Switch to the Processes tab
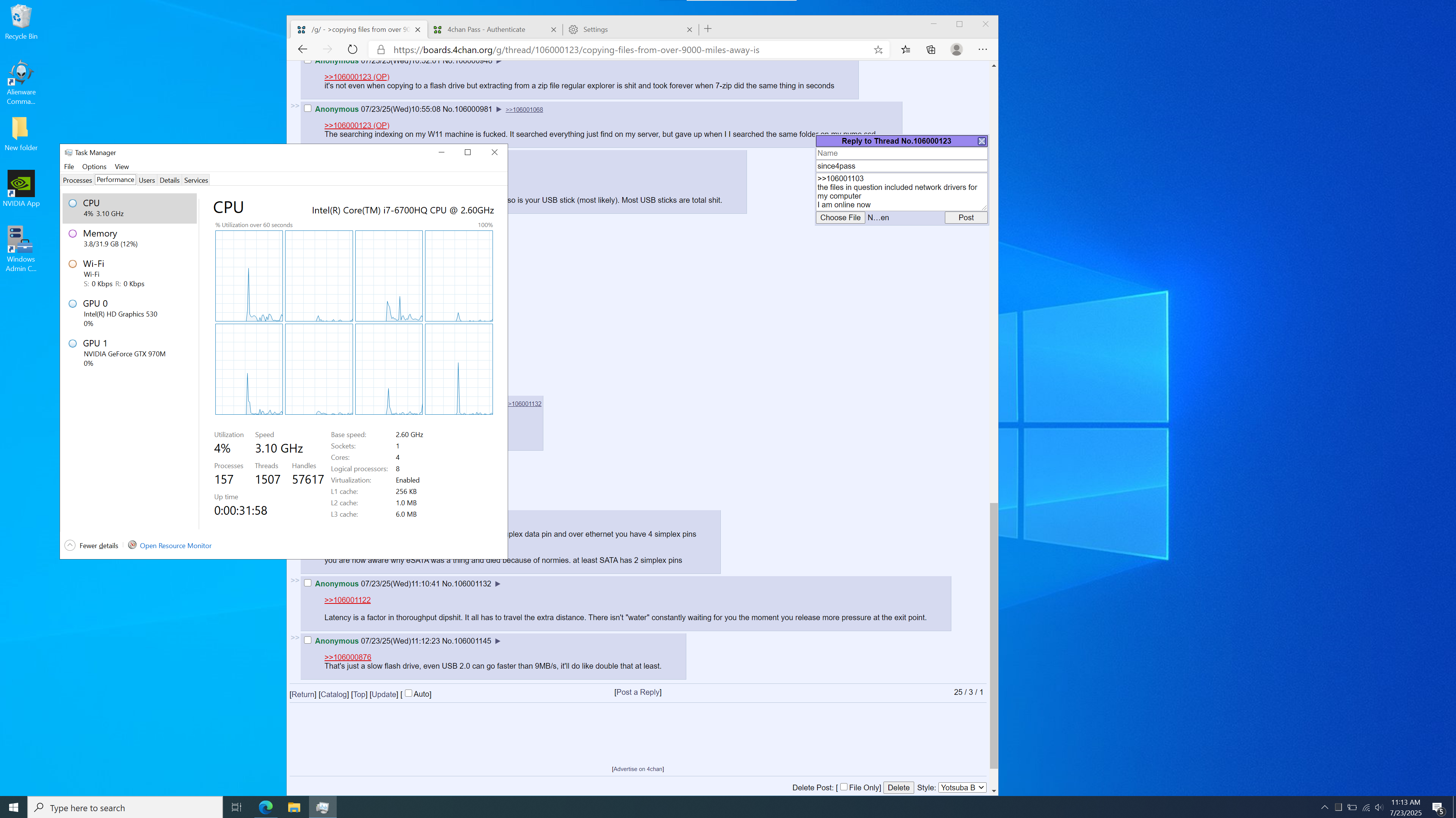This screenshot has height=818, width=1456. tap(77, 180)
